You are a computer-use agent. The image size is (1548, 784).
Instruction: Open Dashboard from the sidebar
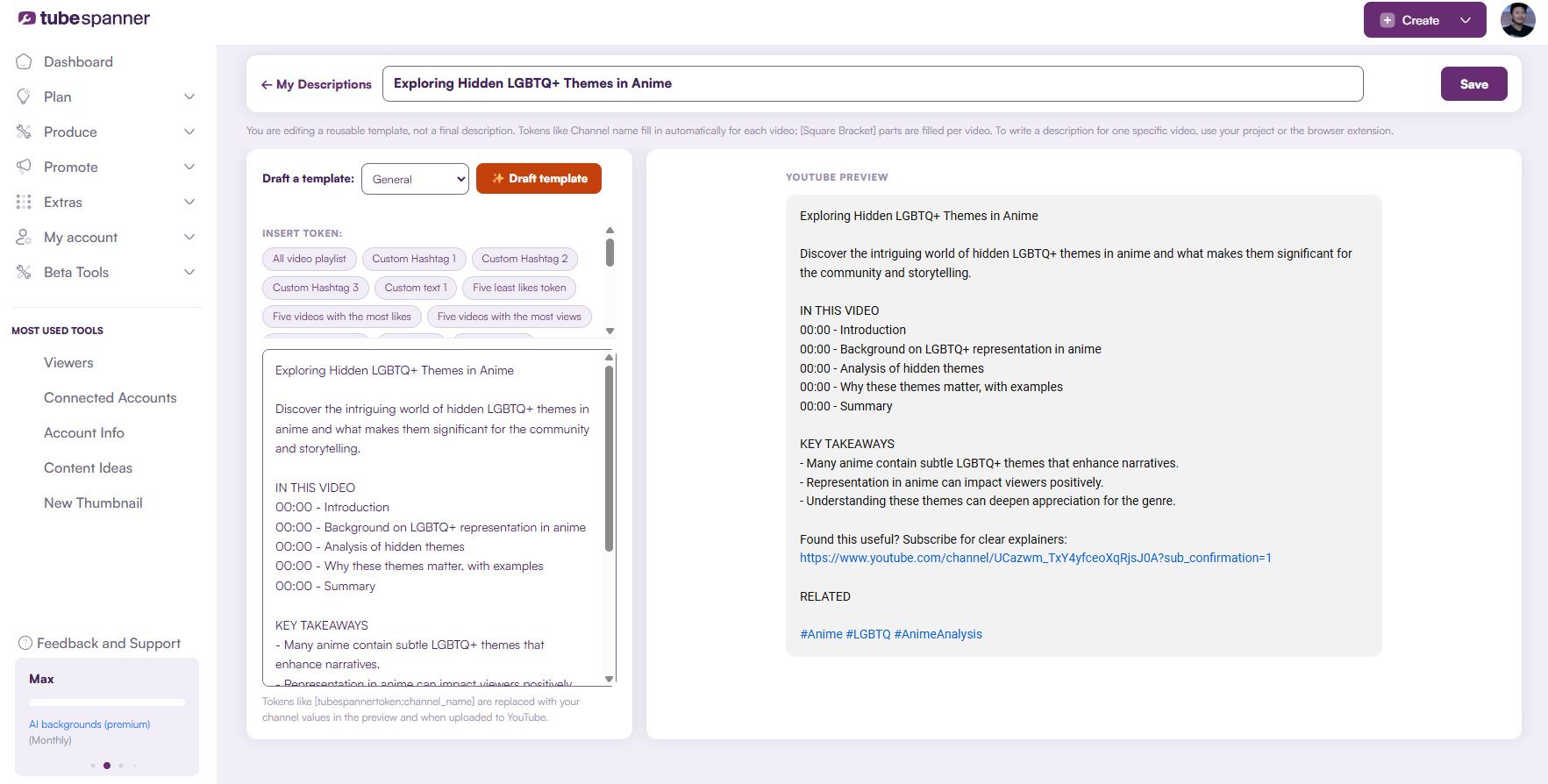78,62
